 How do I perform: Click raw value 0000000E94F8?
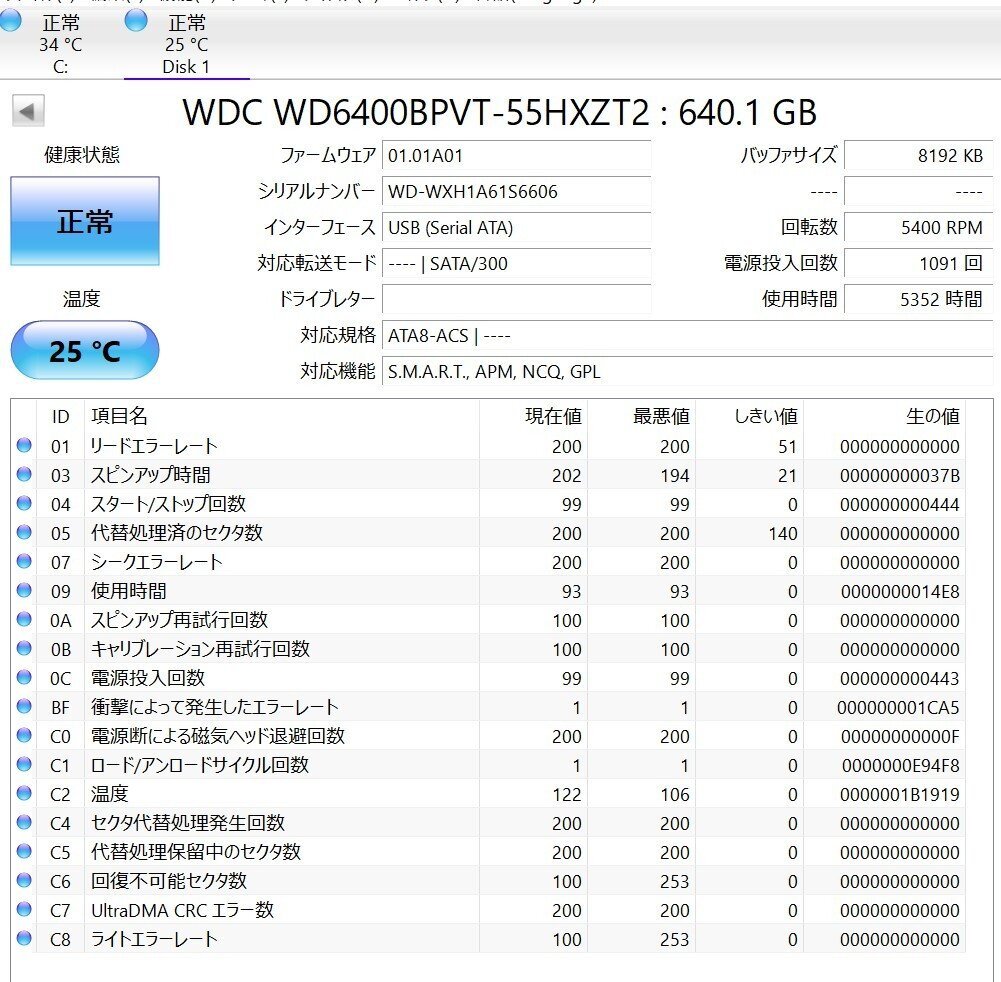900,765
